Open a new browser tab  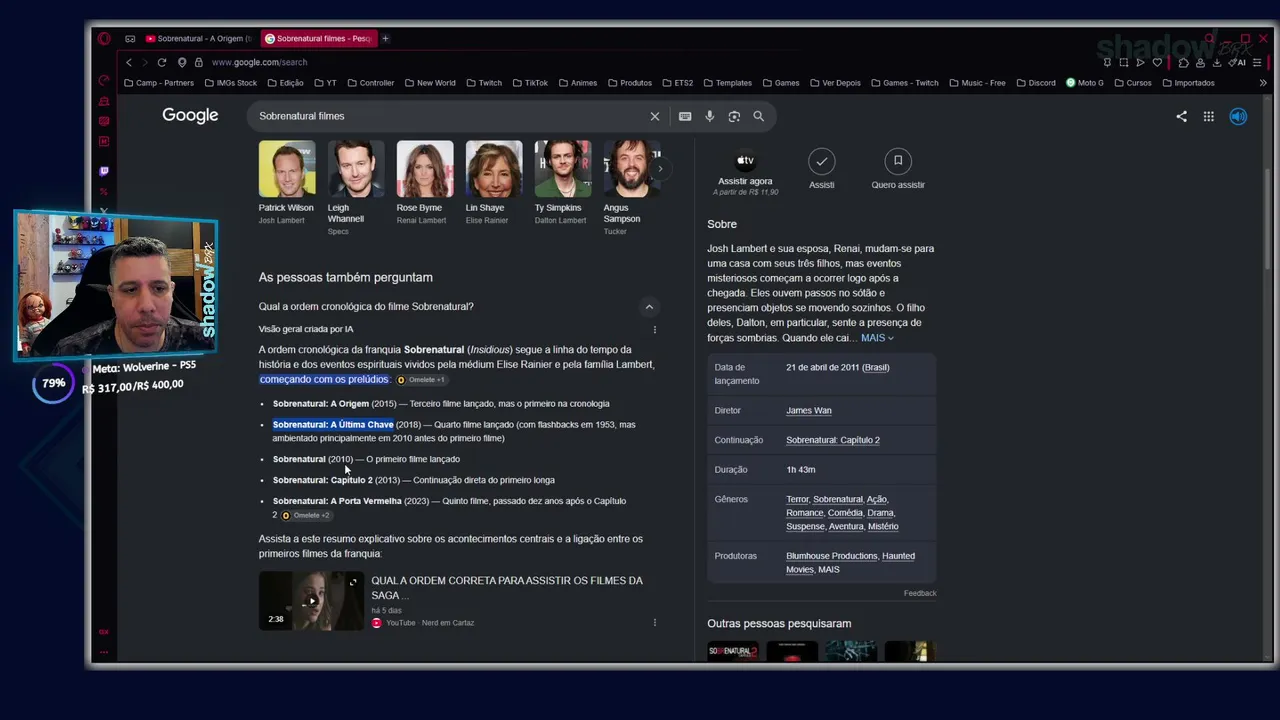[x=385, y=39]
